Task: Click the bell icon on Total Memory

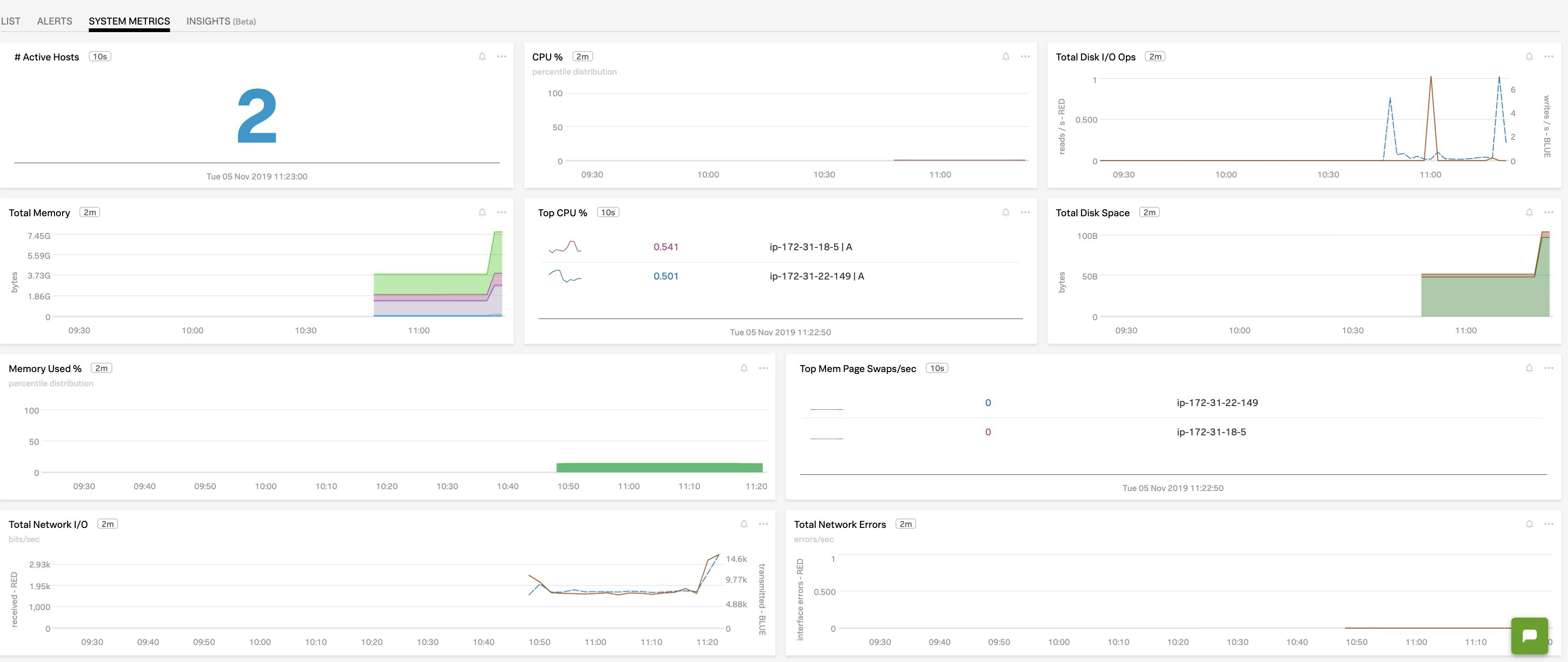Action: [x=482, y=212]
